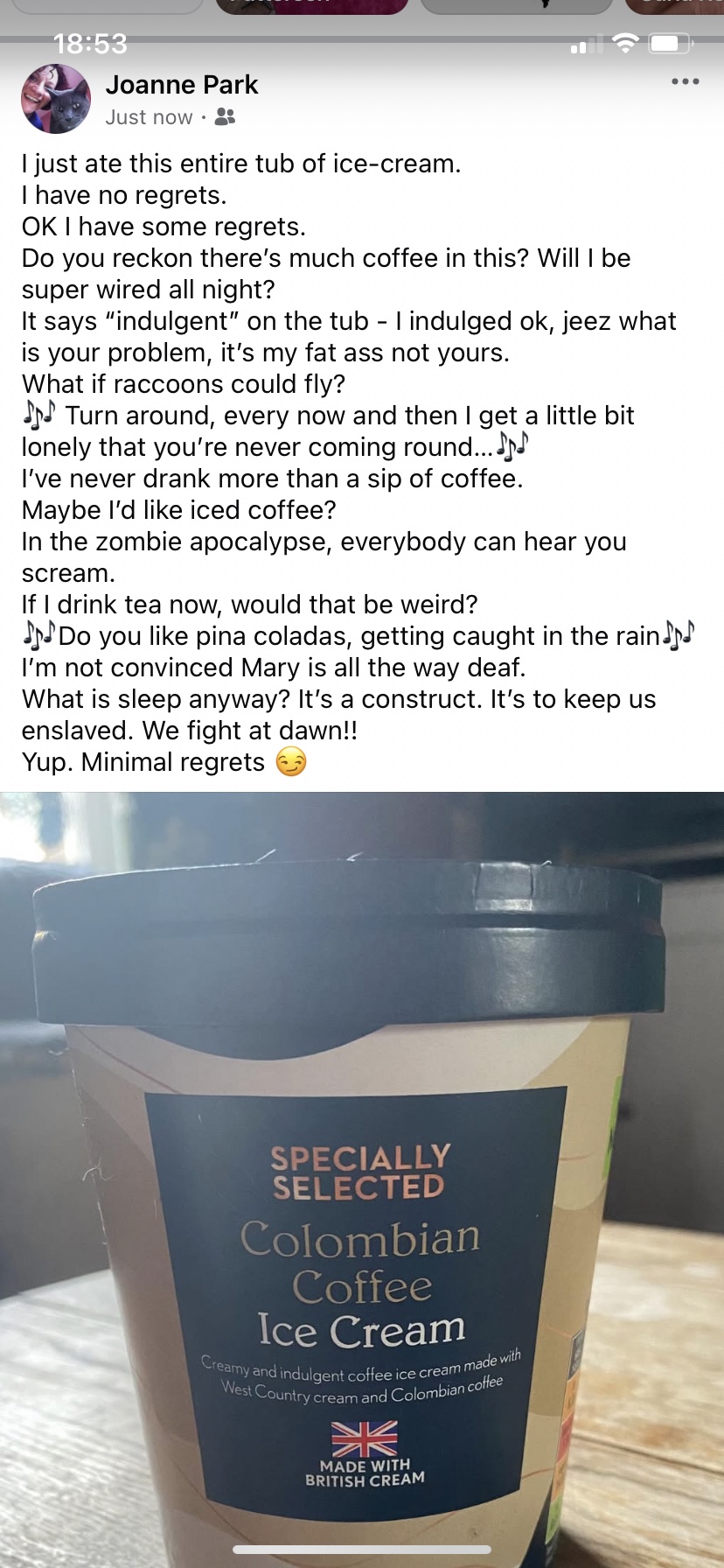Screen dimensions: 724x1568
Task: Tap the home indicator bar at bottom
Action: point(362,1549)
